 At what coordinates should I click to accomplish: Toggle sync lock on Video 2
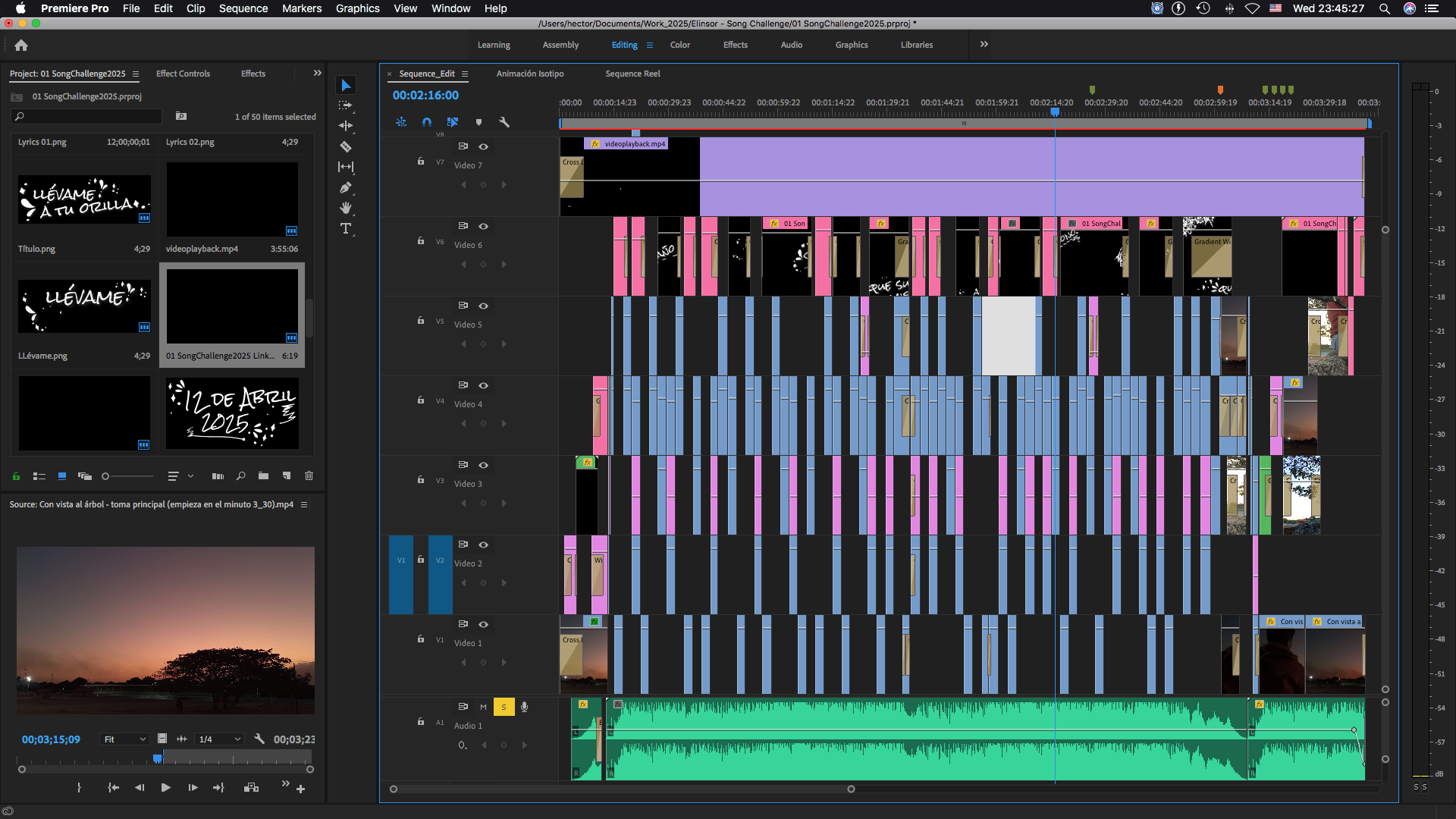[x=463, y=544]
